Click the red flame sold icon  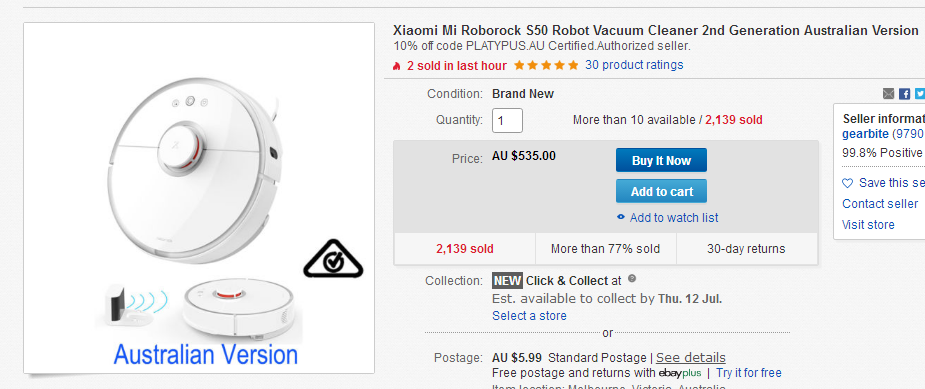tap(397, 66)
